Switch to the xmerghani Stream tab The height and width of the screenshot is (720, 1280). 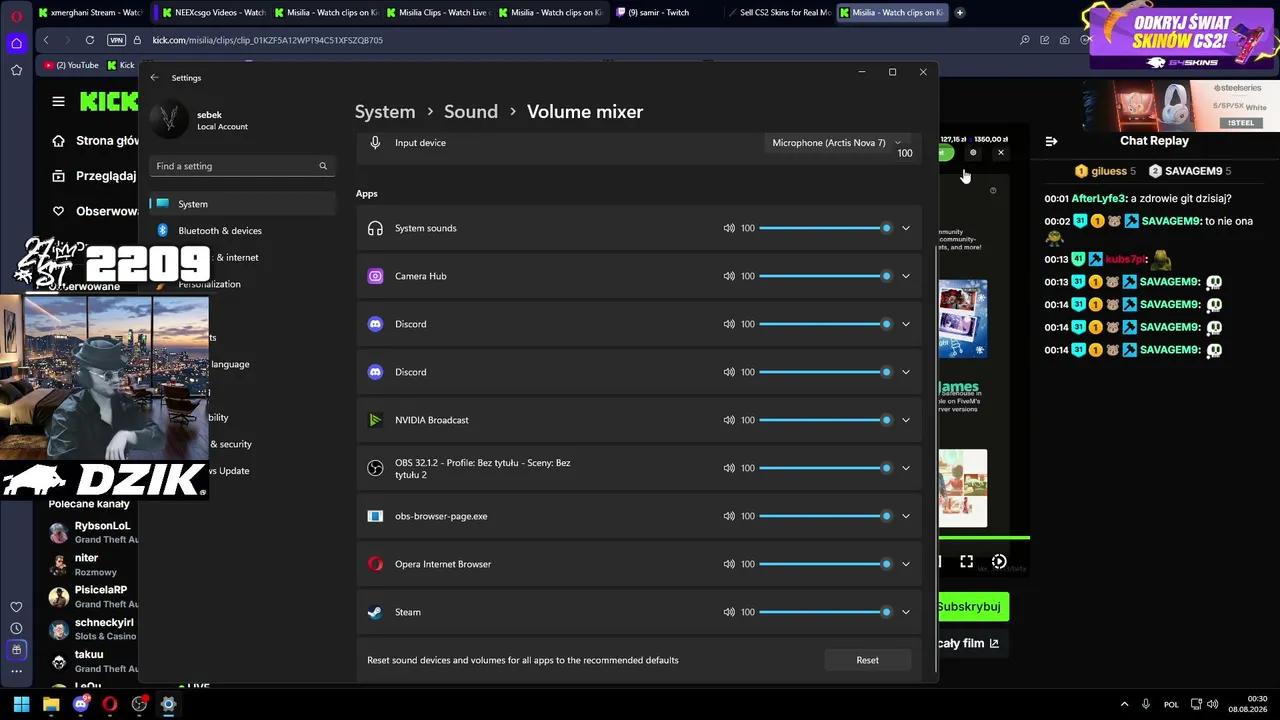pos(92,13)
